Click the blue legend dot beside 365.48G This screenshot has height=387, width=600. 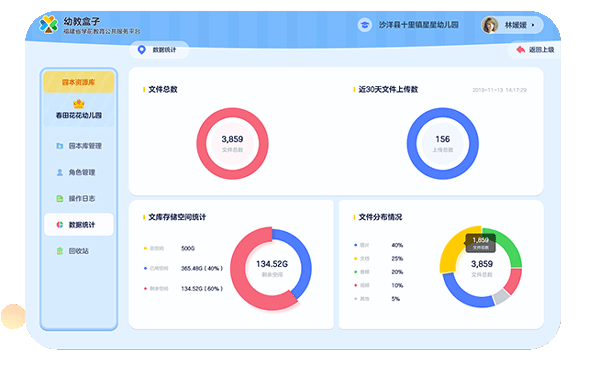pyautogui.click(x=145, y=268)
